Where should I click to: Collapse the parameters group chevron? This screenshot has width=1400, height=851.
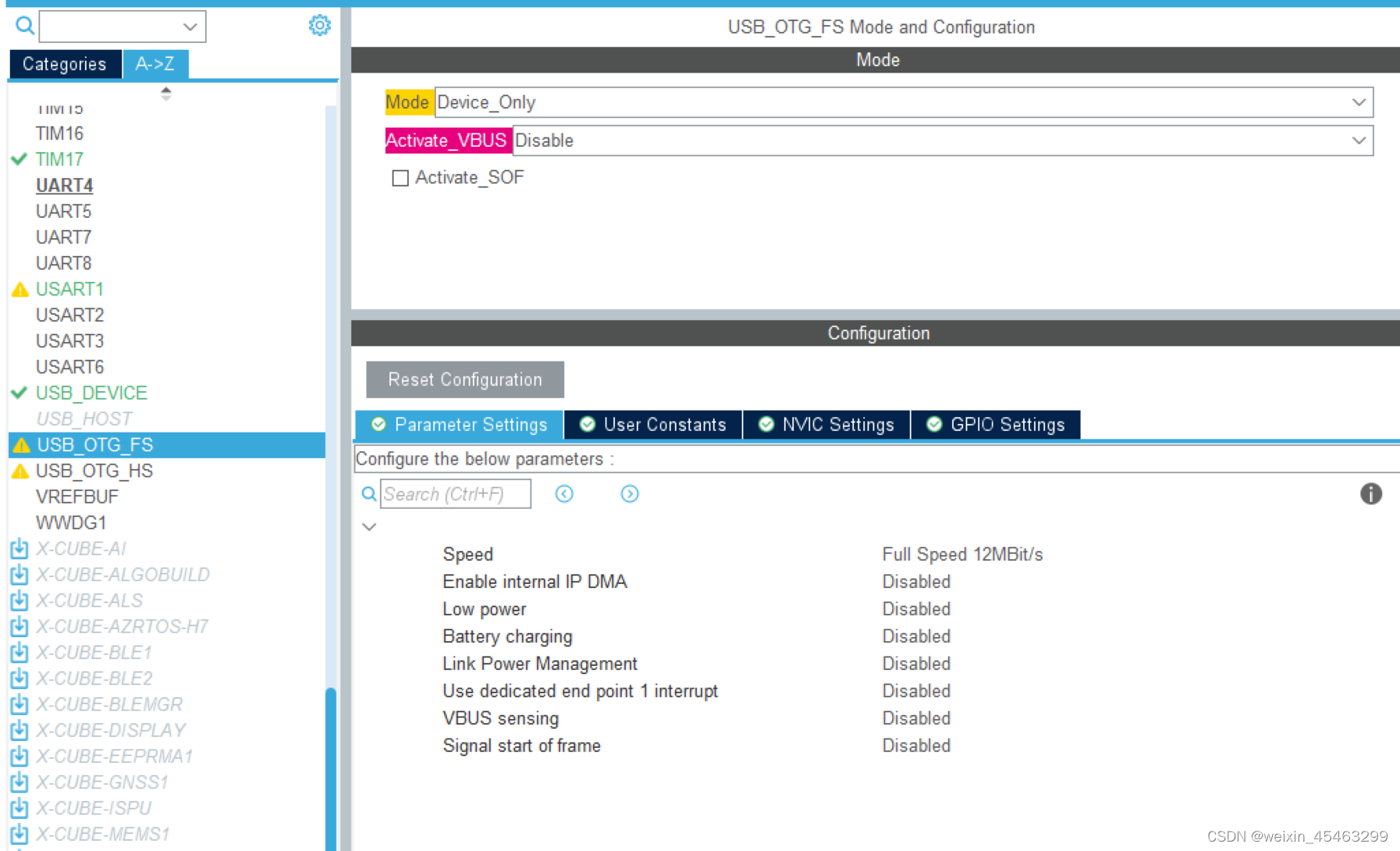point(369,527)
